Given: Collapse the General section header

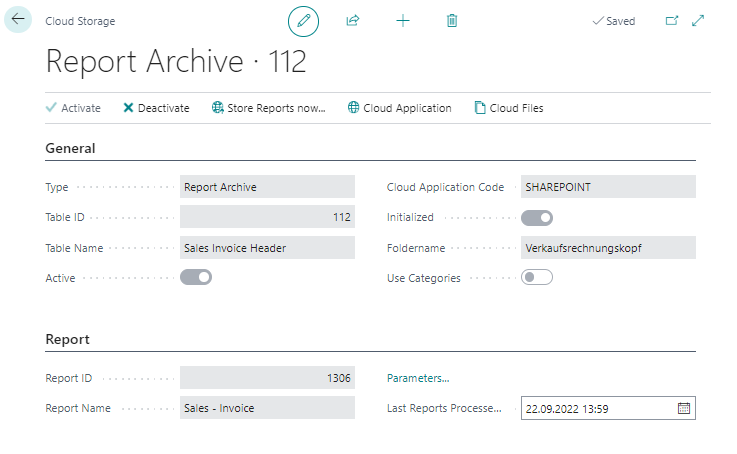Looking at the screenshot, I should (70, 149).
